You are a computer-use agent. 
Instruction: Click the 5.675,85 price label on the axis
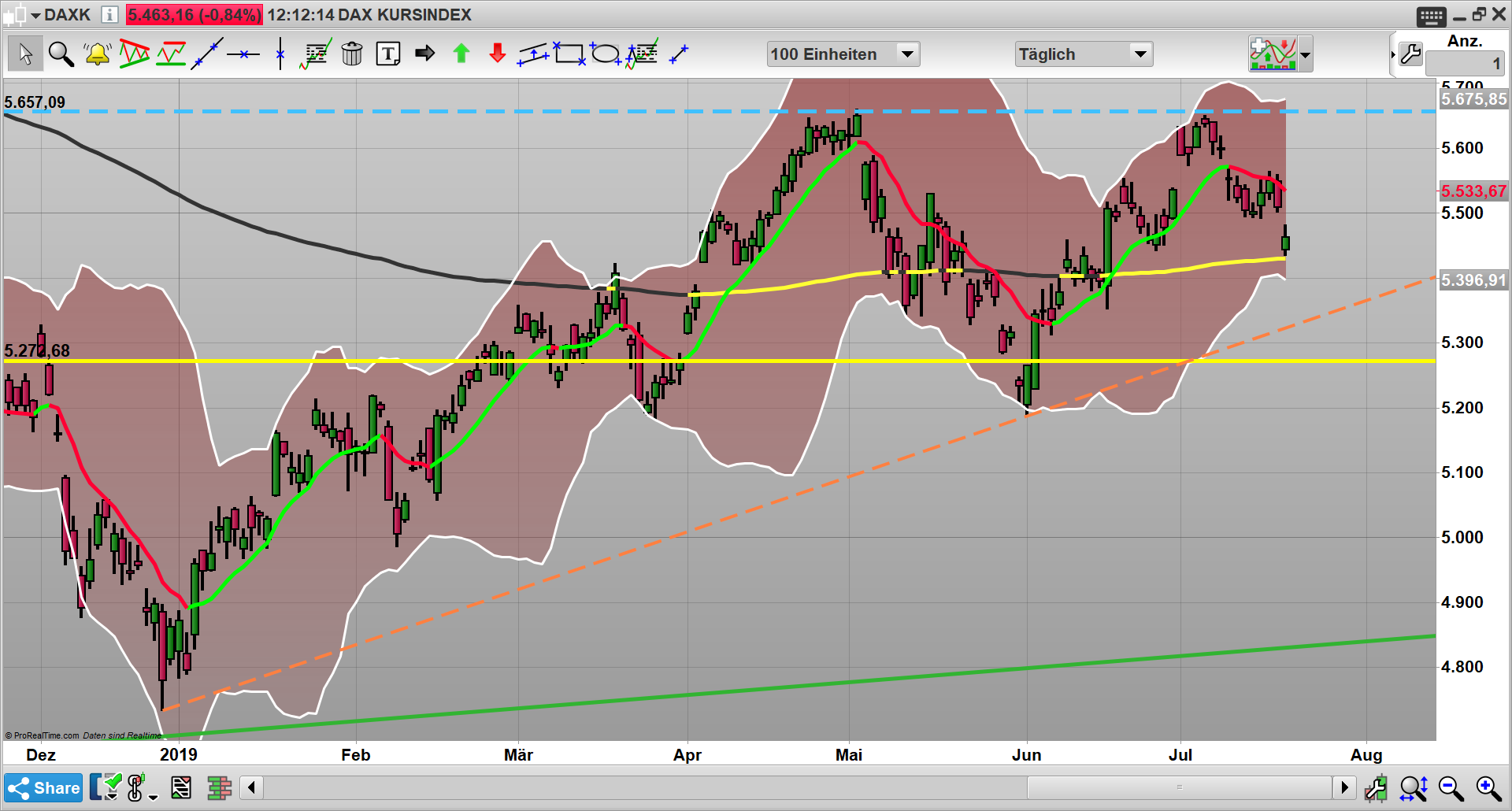(x=1473, y=99)
